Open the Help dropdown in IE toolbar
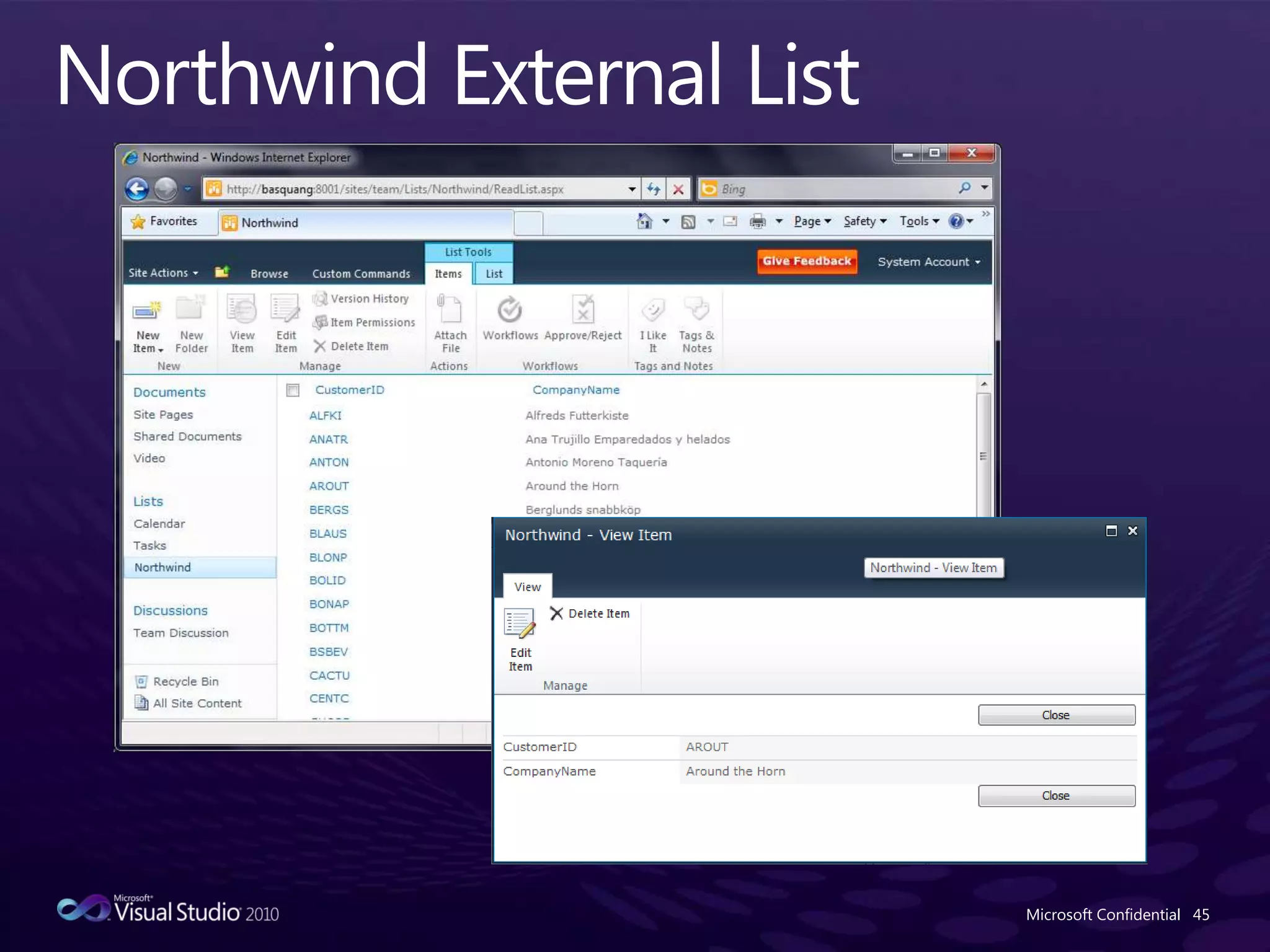1270x952 pixels. [961, 221]
